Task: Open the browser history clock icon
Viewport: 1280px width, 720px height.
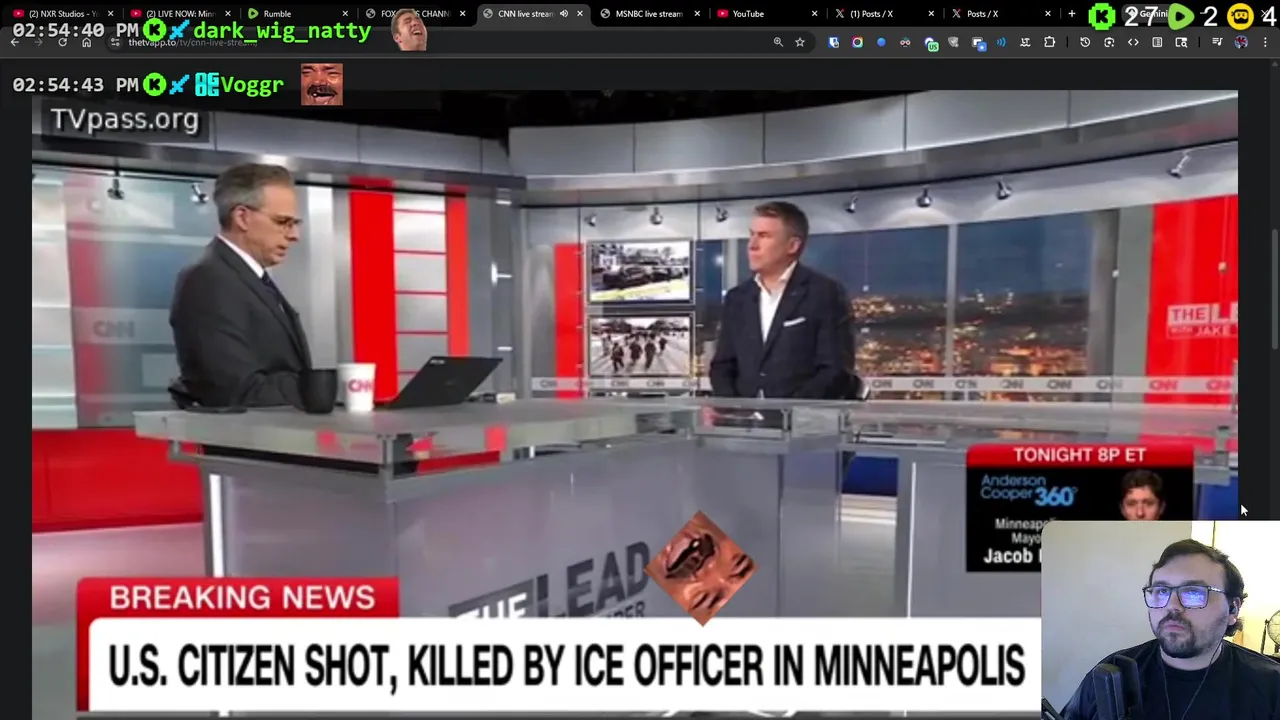Action: [x=1085, y=42]
